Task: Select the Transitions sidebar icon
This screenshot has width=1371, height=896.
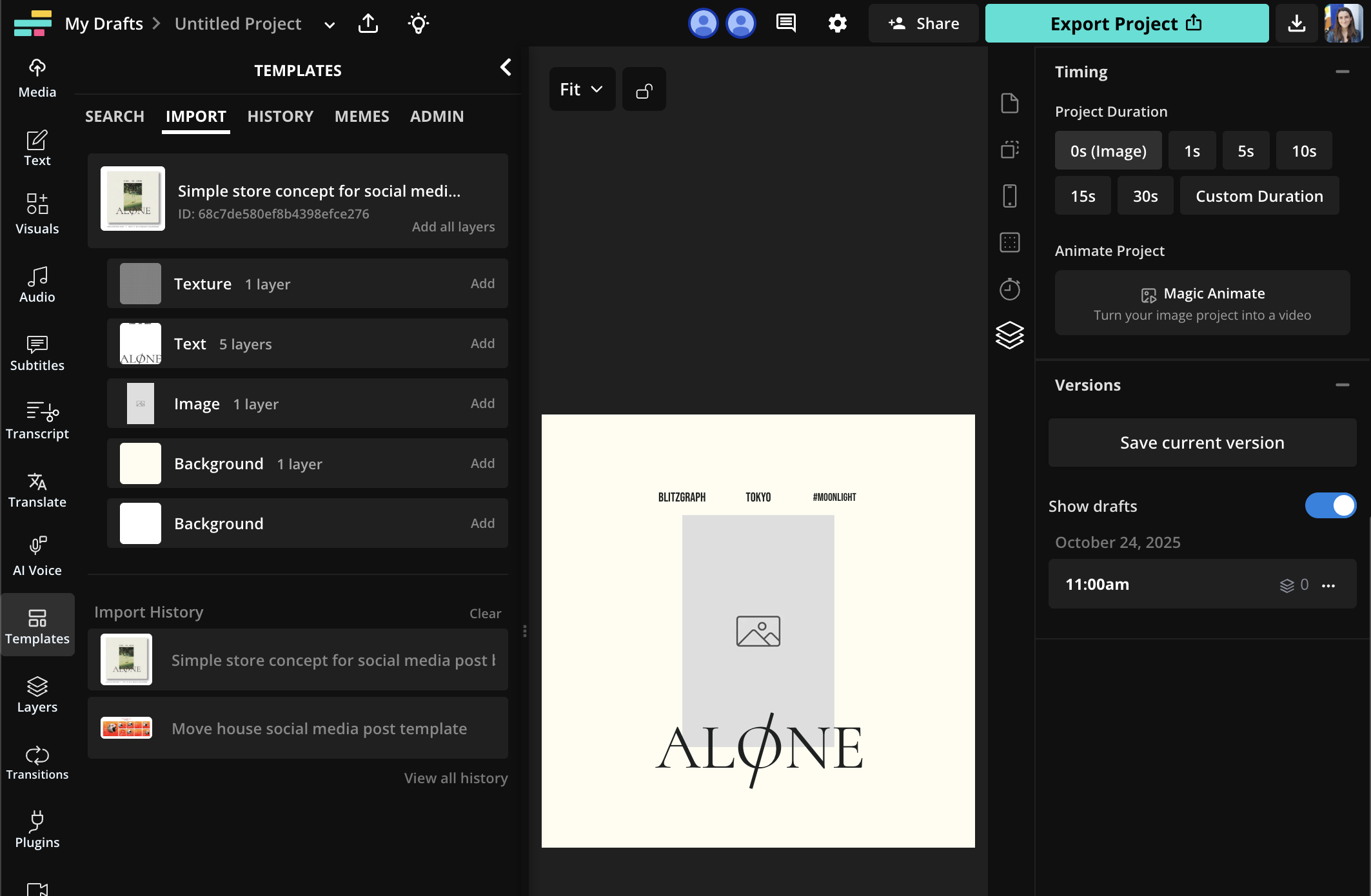Action: [x=37, y=763]
